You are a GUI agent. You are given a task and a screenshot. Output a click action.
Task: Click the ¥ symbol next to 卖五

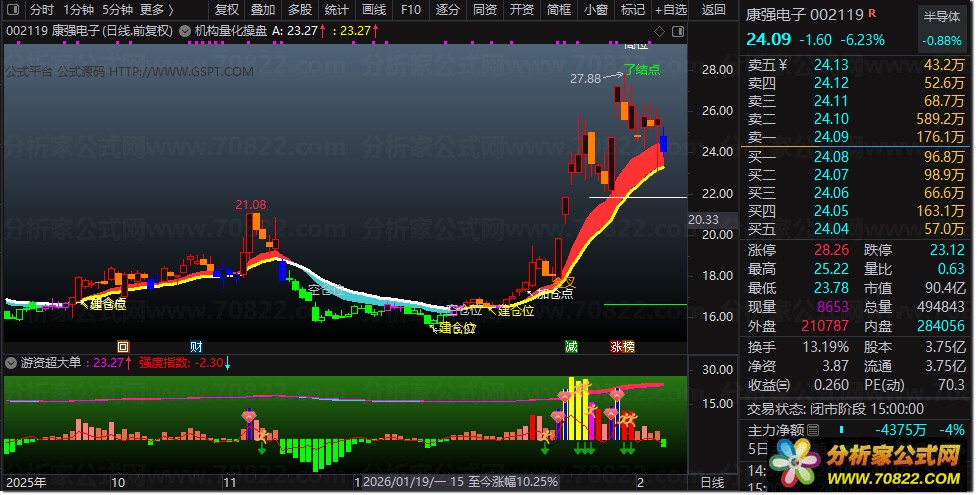click(783, 64)
